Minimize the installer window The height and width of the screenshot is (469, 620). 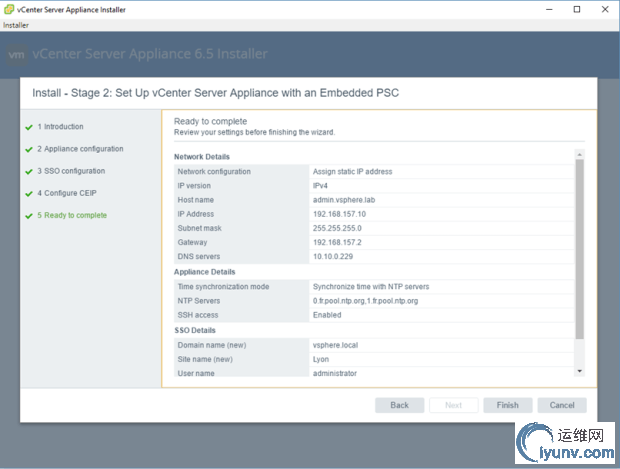(x=549, y=9)
